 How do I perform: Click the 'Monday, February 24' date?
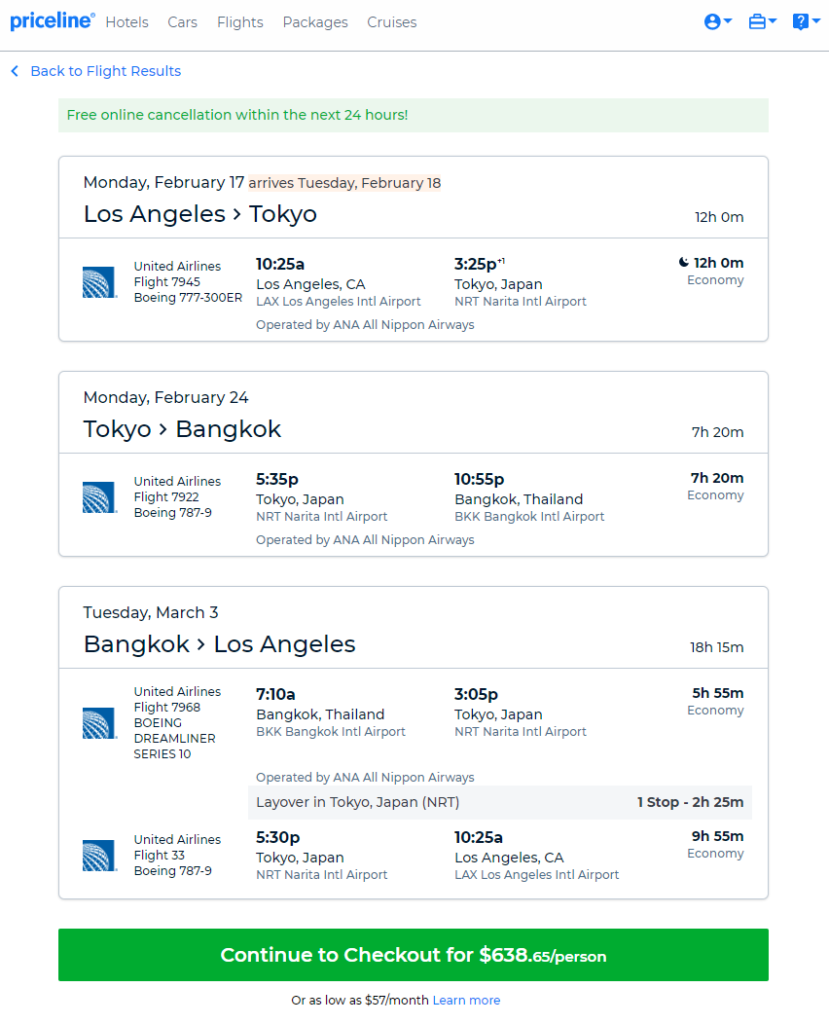click(x=166, y=397)
